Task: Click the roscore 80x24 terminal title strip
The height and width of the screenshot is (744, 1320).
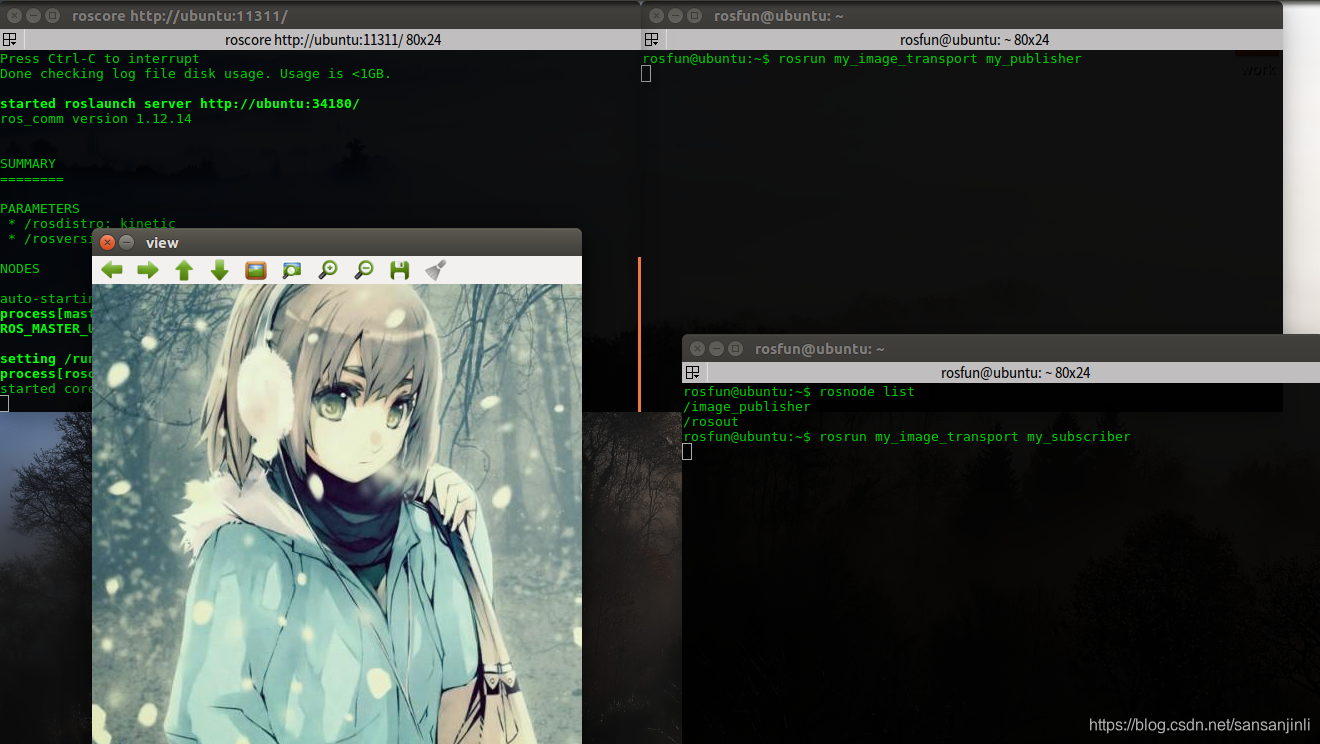Action: (331, 40)
